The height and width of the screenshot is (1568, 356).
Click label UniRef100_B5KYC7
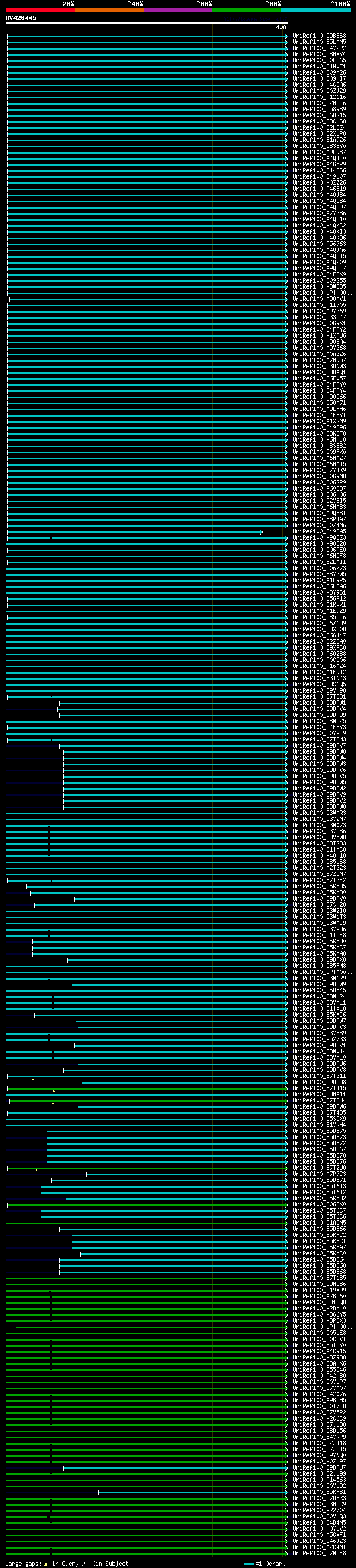pos(319,948)
